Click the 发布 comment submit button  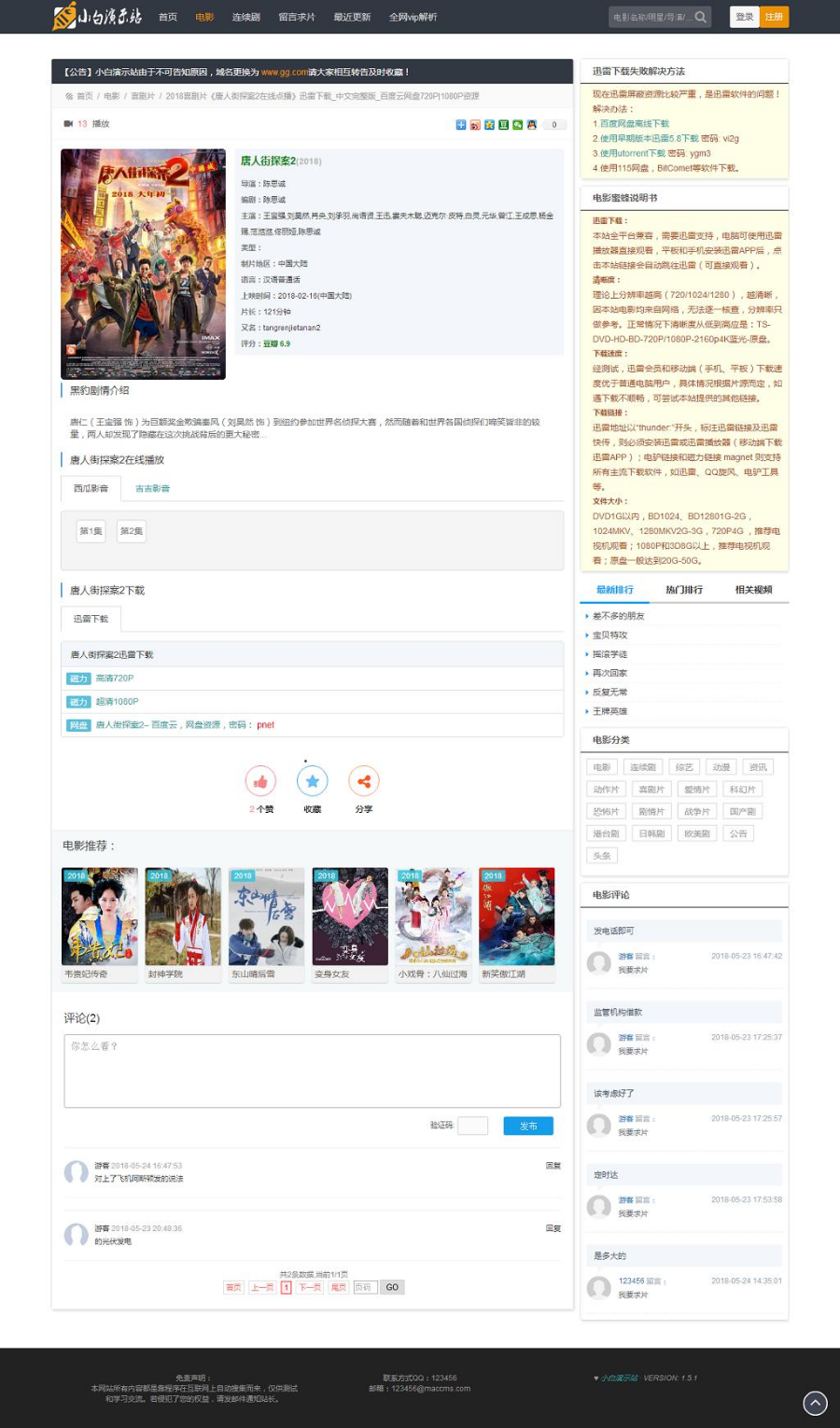(528, 1126)
